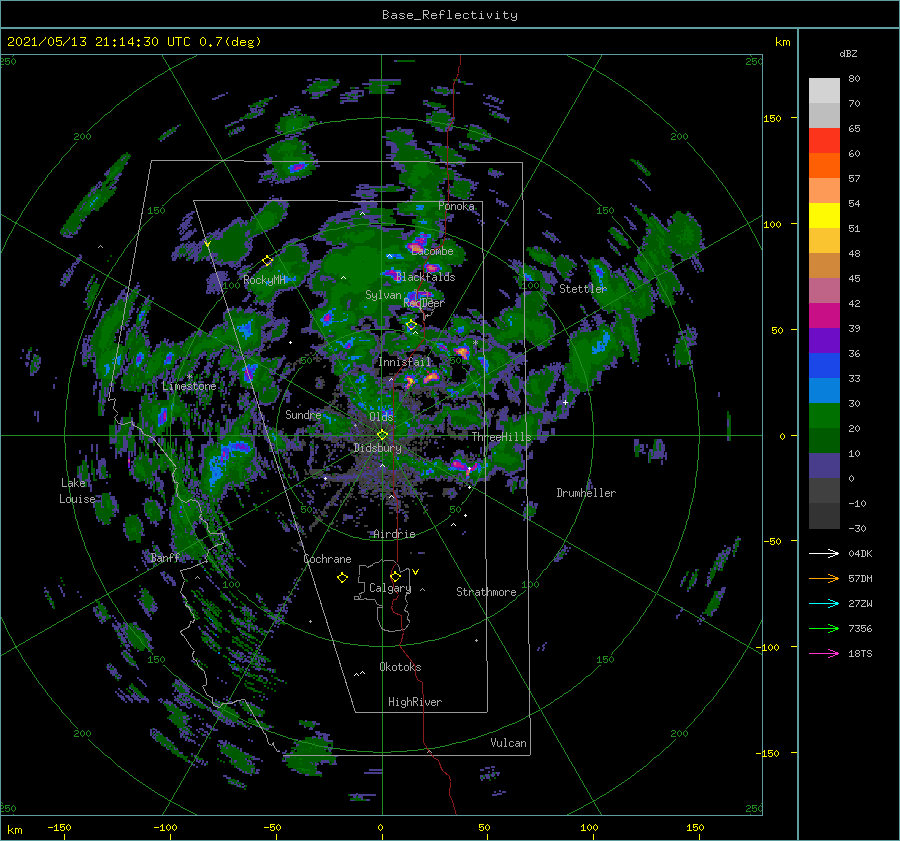Pick the light grey 70–80 dBZ swatch
Screen dimensions: 900x841
[824, 91]
